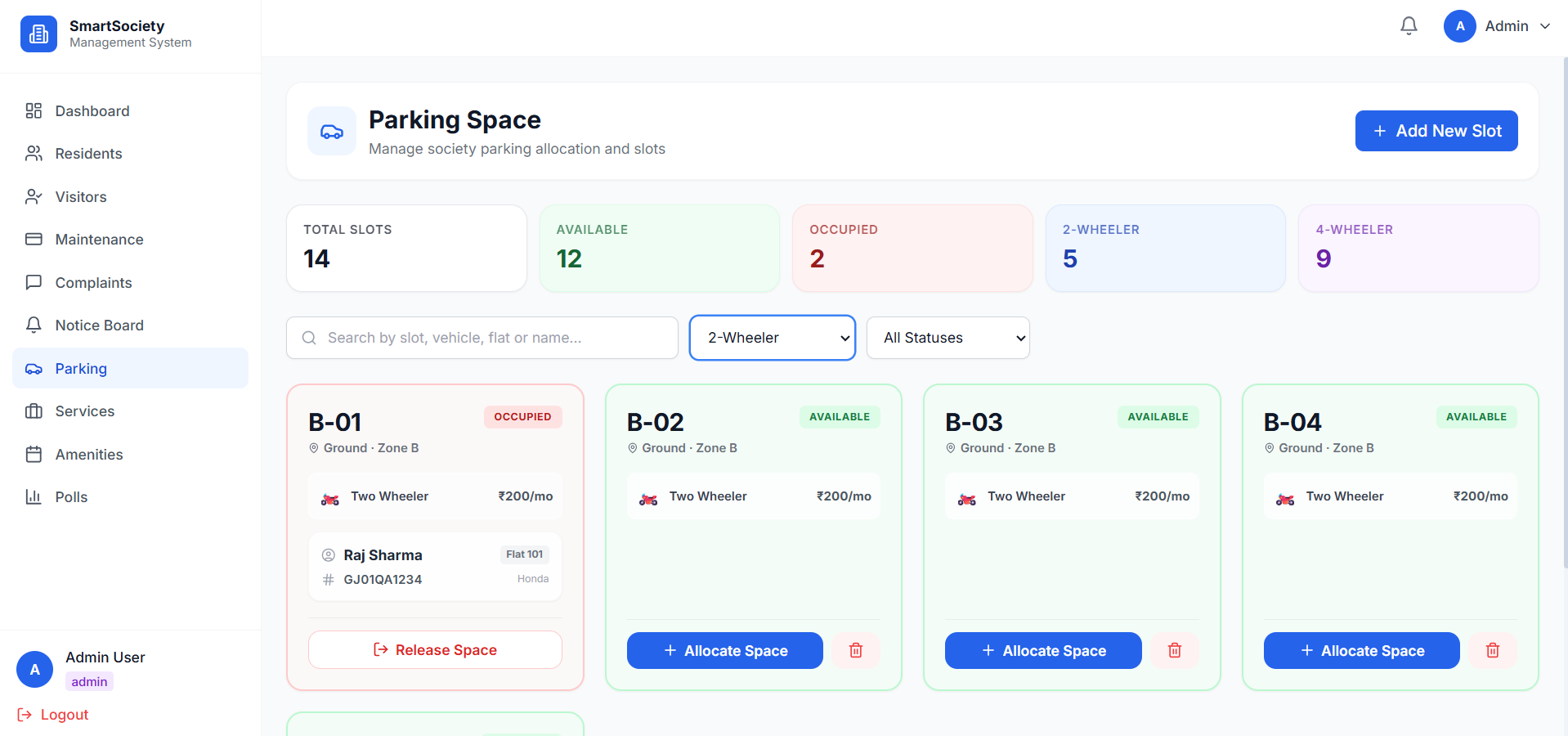Expand the Admin account menu chevron
The image size is (1568, 736).
pos(1545,26)
